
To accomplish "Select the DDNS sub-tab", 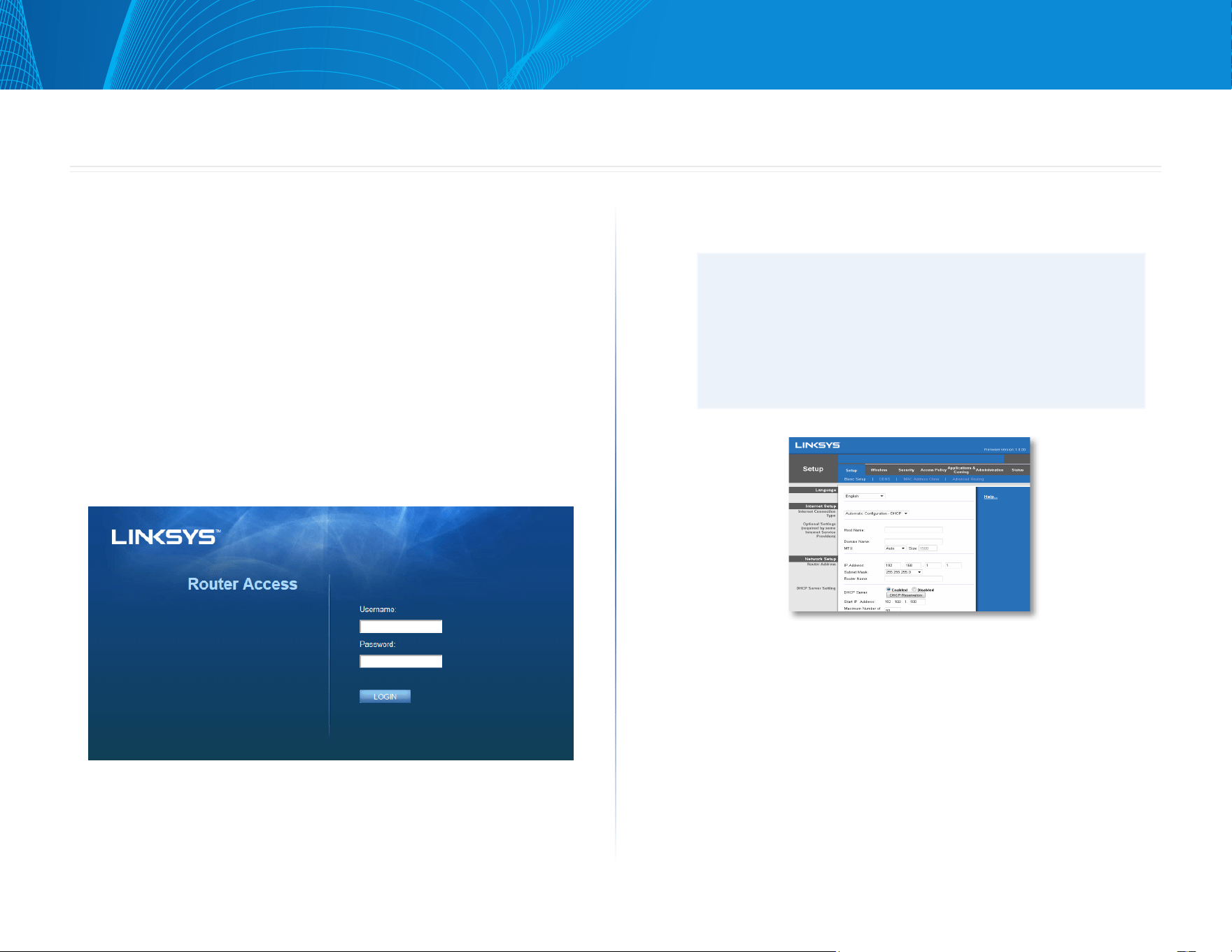I will [884, 479].
